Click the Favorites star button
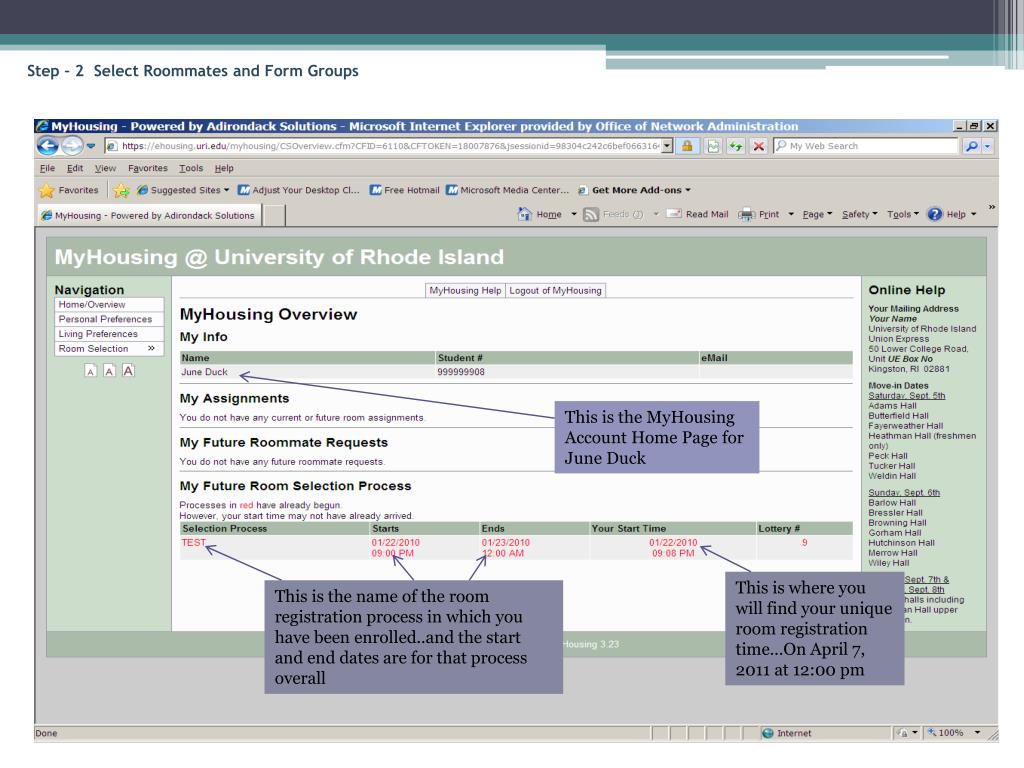 [x=69, y=190]
